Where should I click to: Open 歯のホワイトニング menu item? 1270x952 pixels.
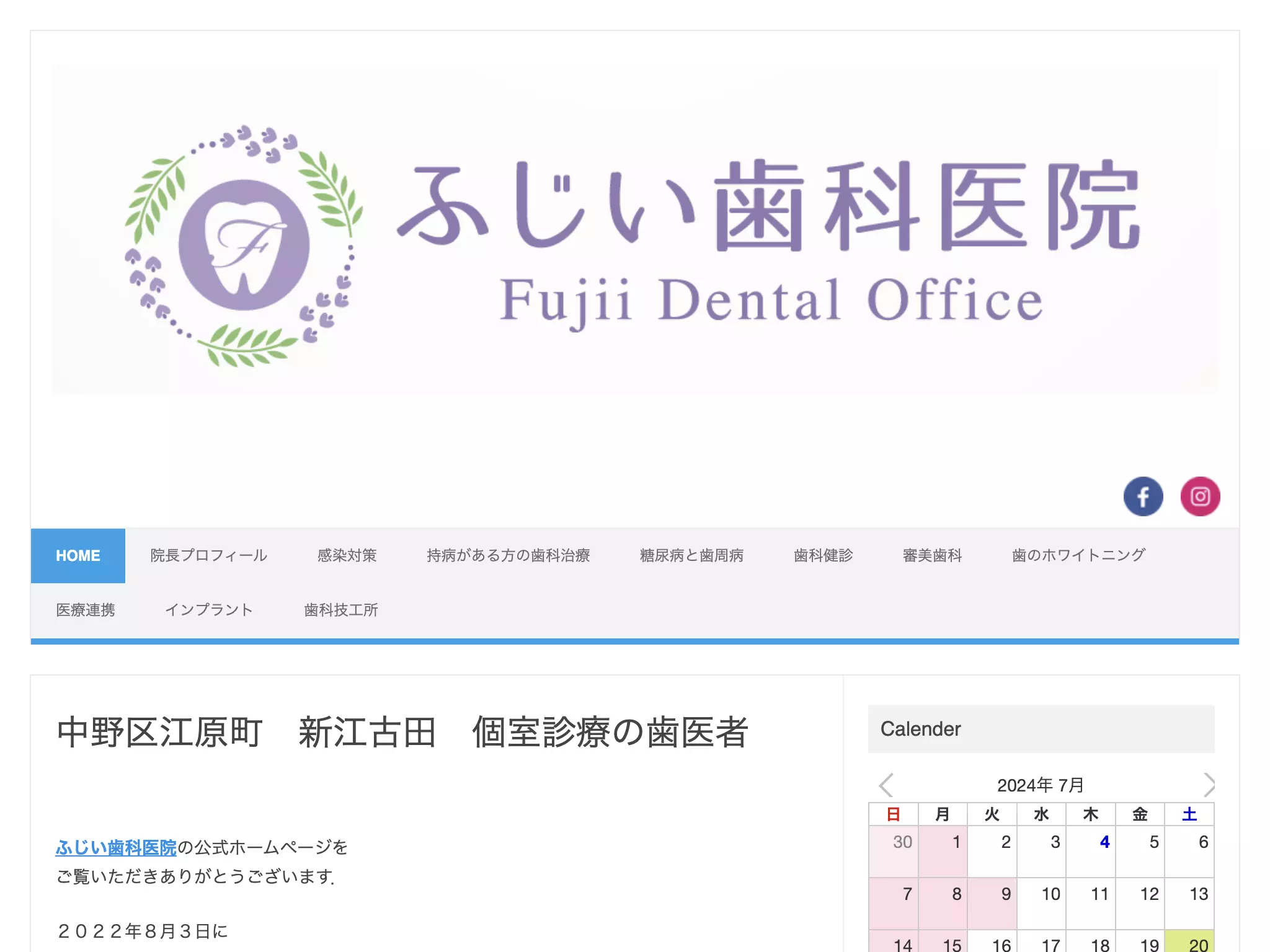pos(1078,555)
